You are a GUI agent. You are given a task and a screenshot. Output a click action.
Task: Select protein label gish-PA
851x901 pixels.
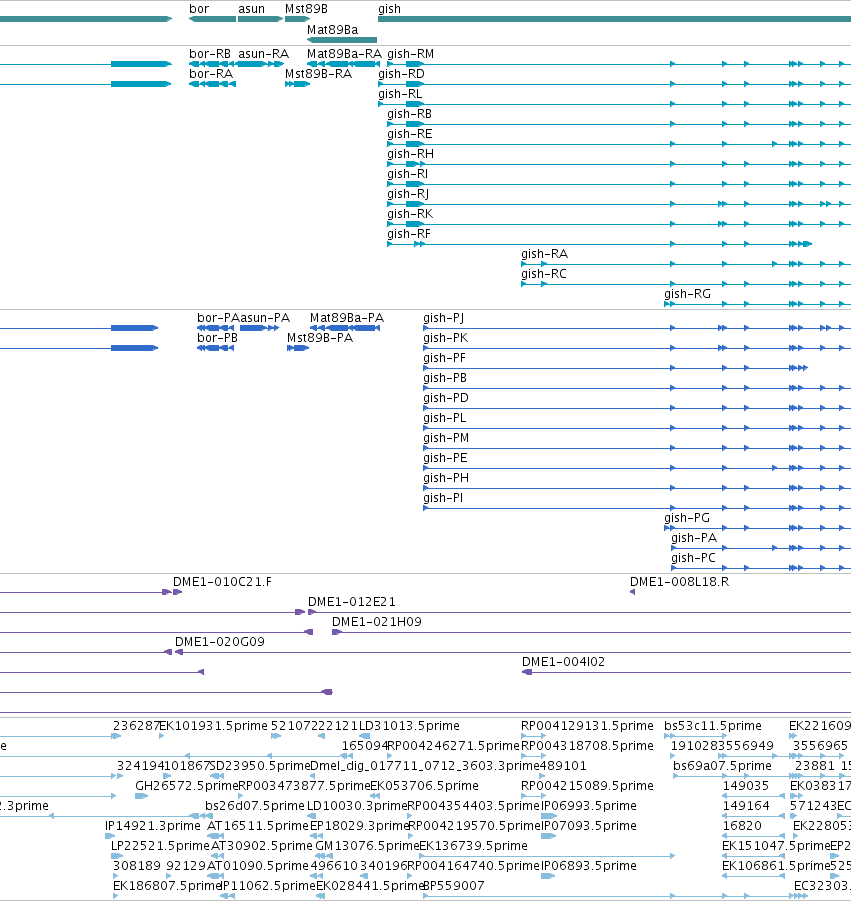point(694,538)
